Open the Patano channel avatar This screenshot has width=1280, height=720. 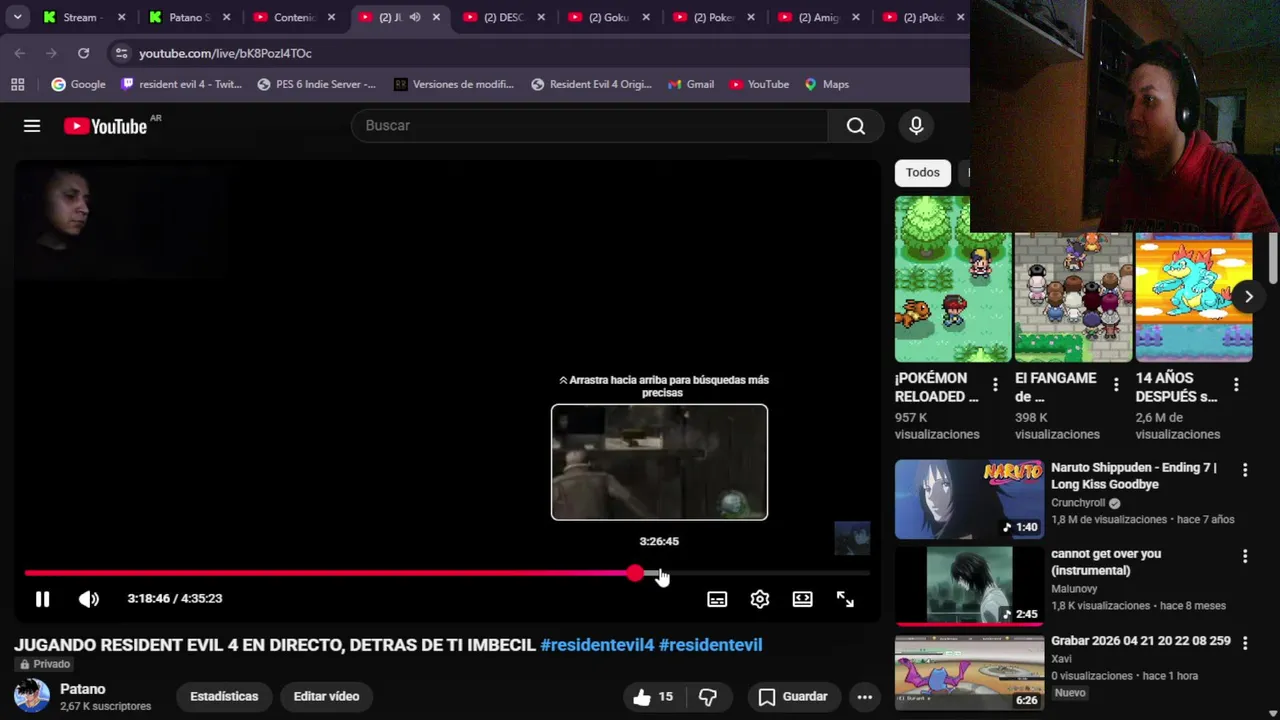[x=31, y=695]
